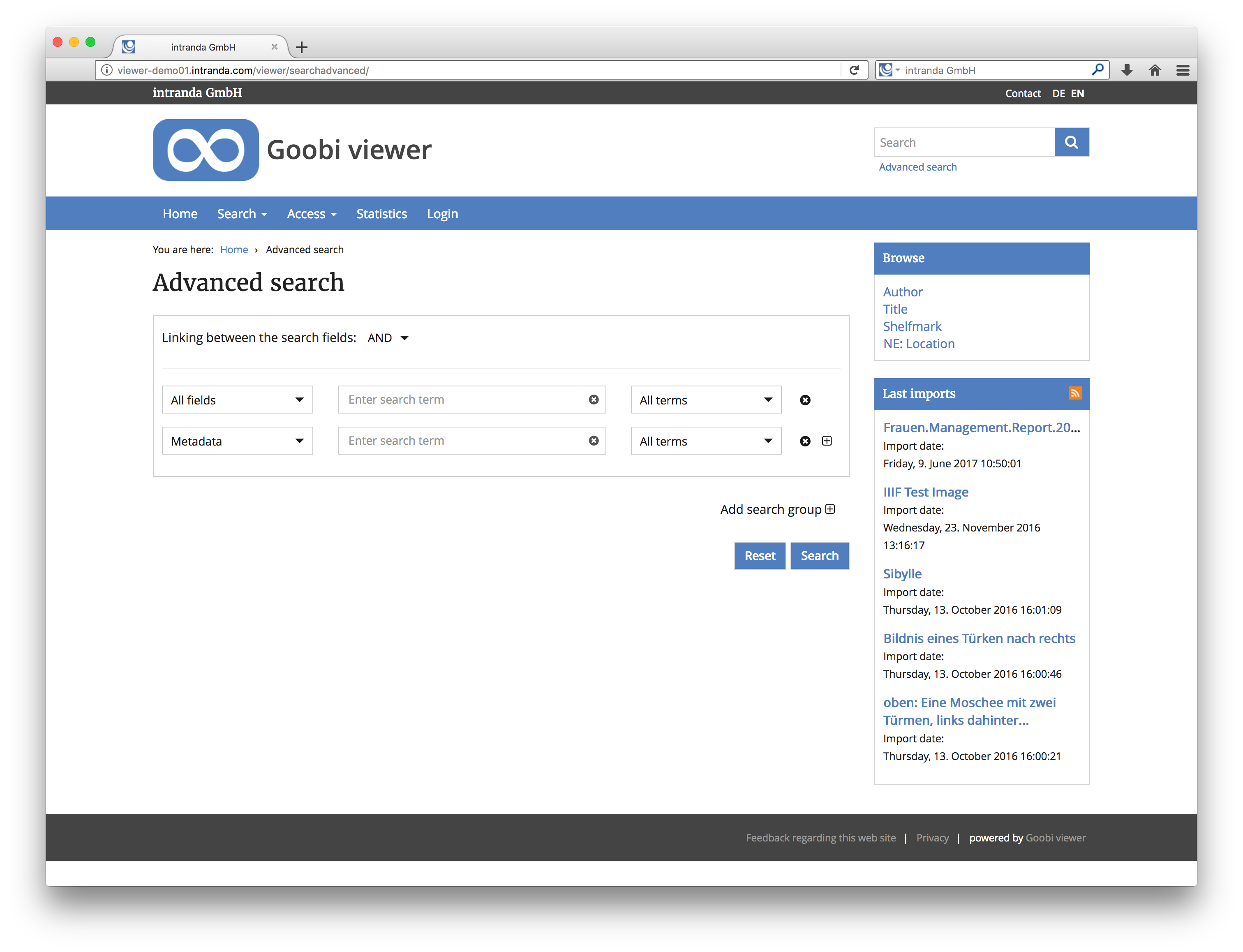Browse by Title
The width and height of the screenshot is (1243, 952).
pyautogui.click(x=895, y=309)
